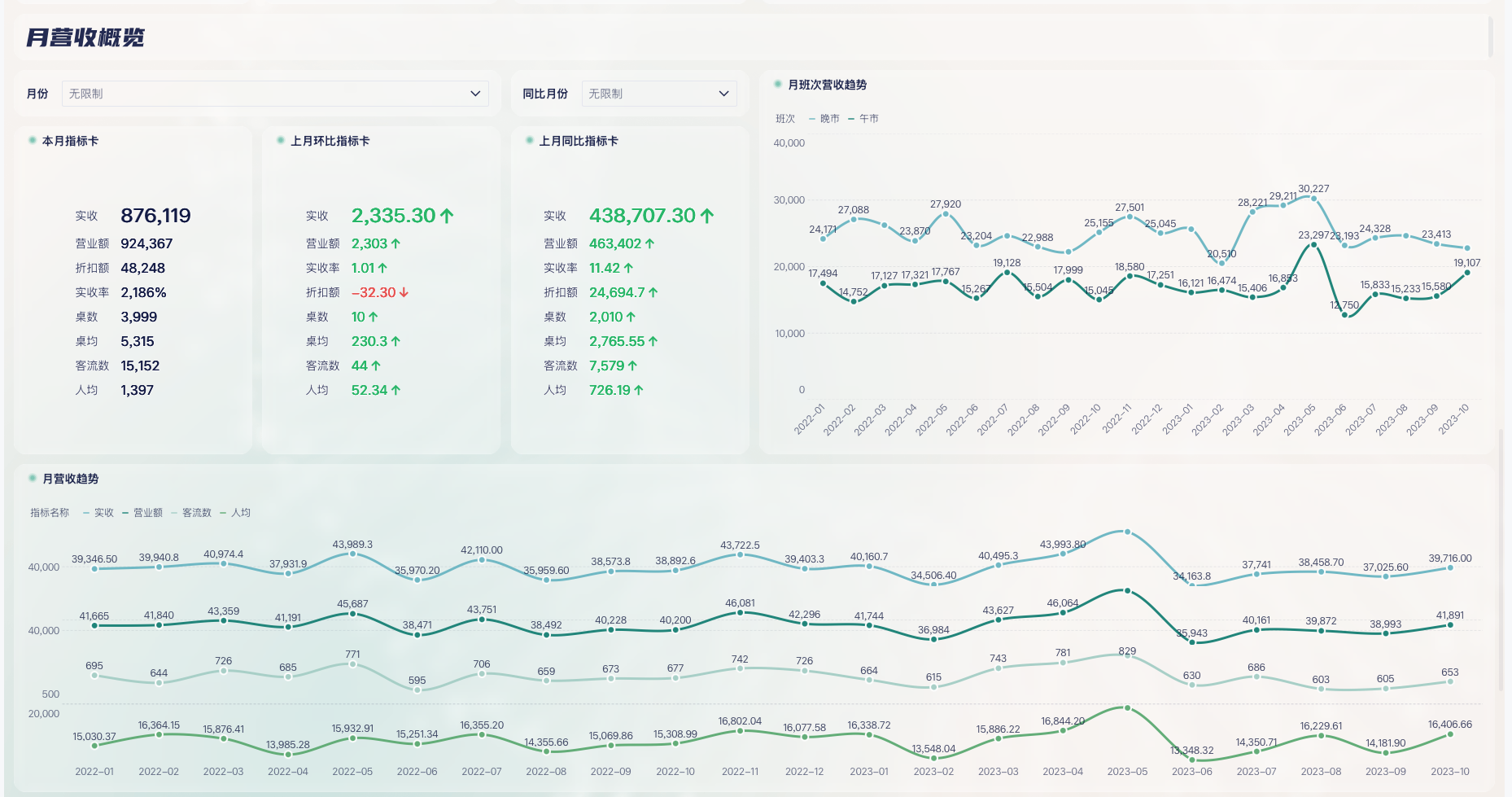
Task: Click the up arrow beside 438,707.30
Action: 707,216
